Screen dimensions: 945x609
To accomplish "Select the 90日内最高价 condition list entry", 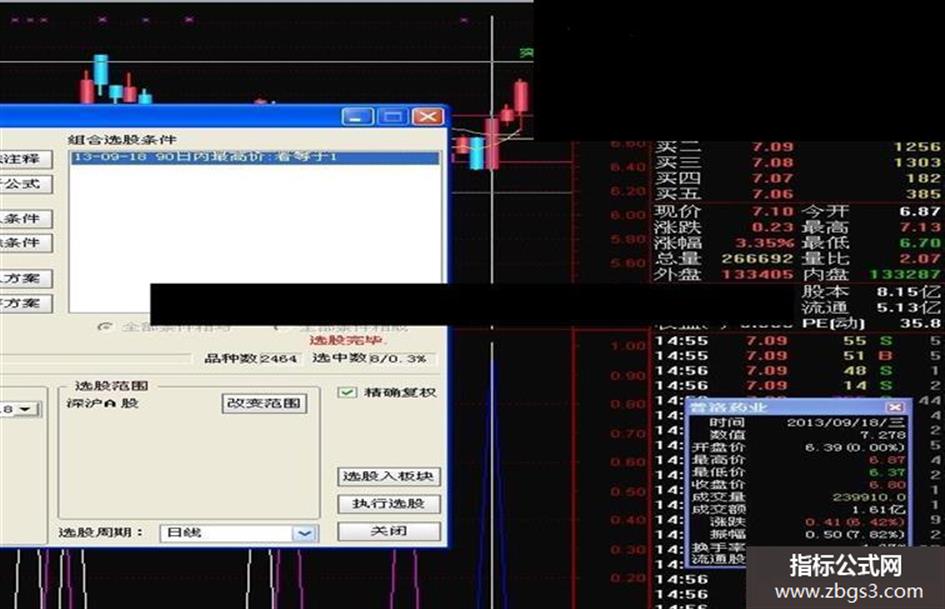I will click(x=256, y=157).
